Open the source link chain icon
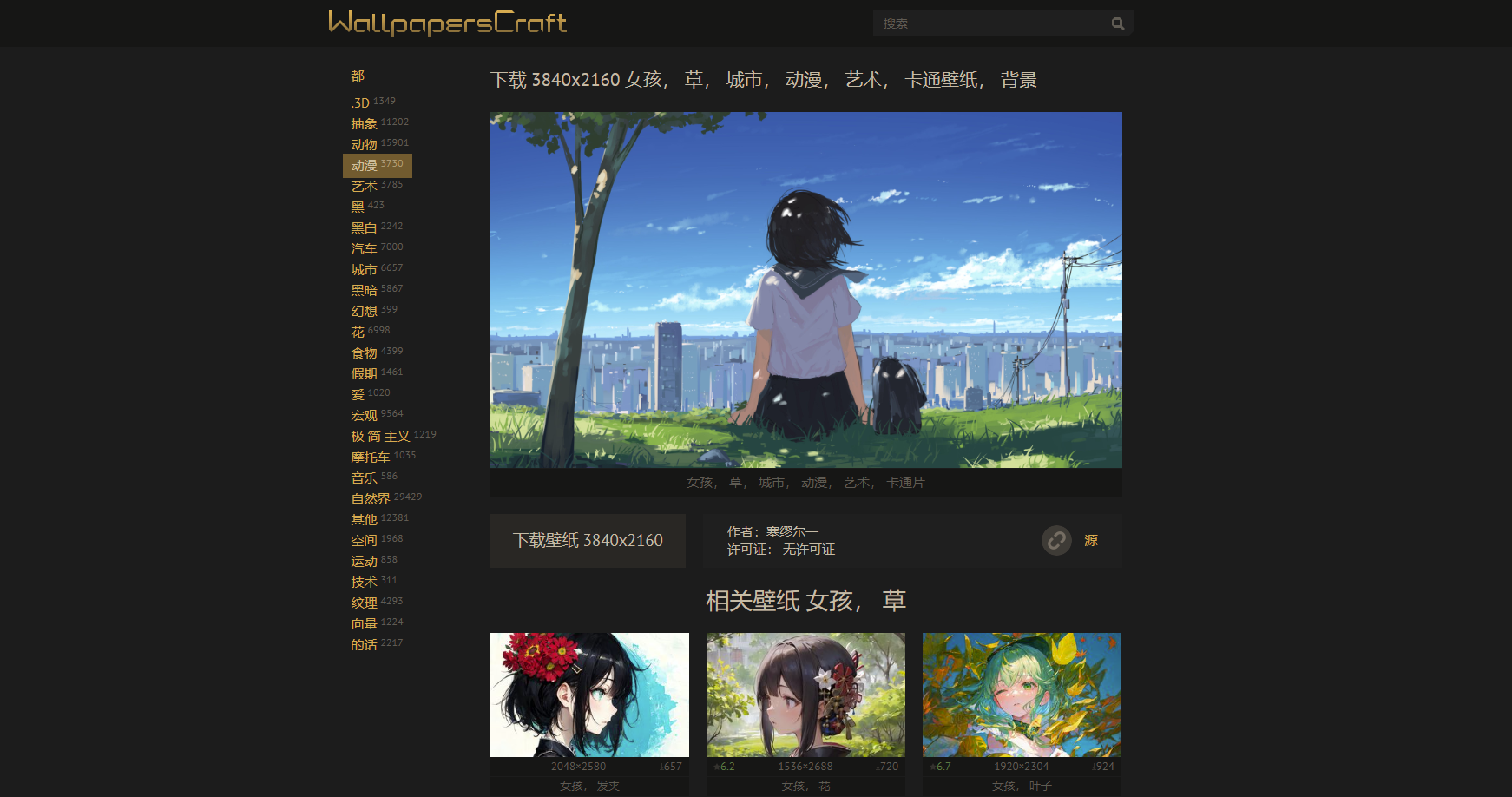Screen dimensions: 1512x797 coord(1056,541)
